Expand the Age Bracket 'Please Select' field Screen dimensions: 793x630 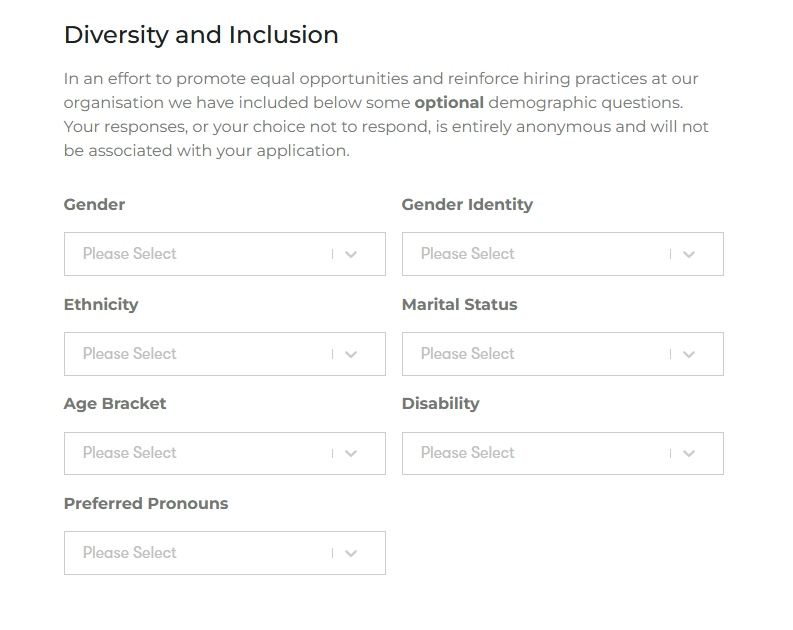click(x=130, y=453)
